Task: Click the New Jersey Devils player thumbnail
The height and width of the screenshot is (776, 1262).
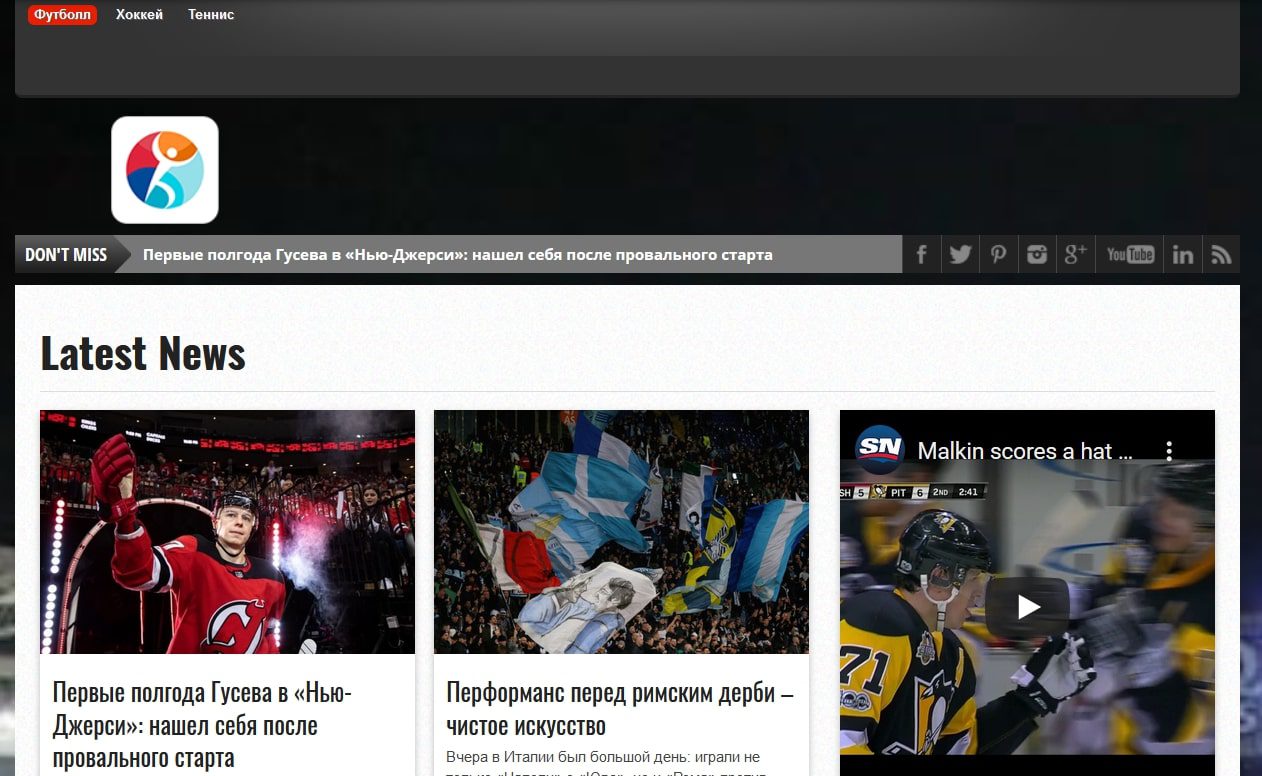Action: [227, 532]
